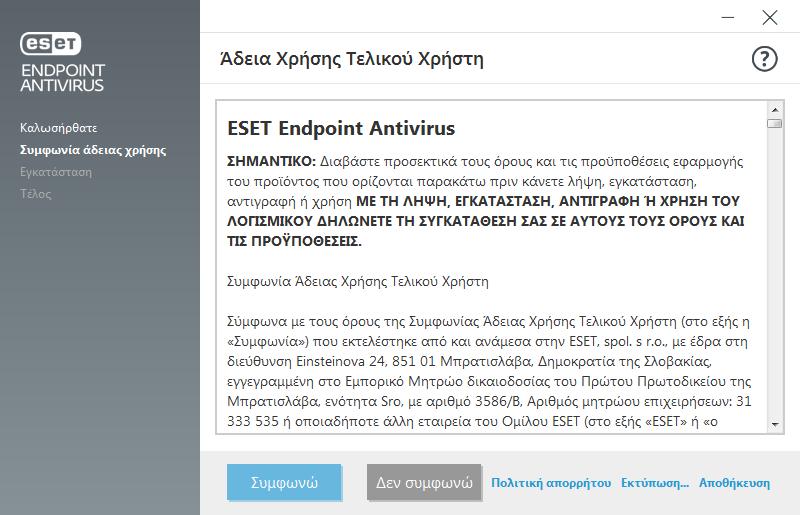Click the scrollbar up arrow

point(775,110)
